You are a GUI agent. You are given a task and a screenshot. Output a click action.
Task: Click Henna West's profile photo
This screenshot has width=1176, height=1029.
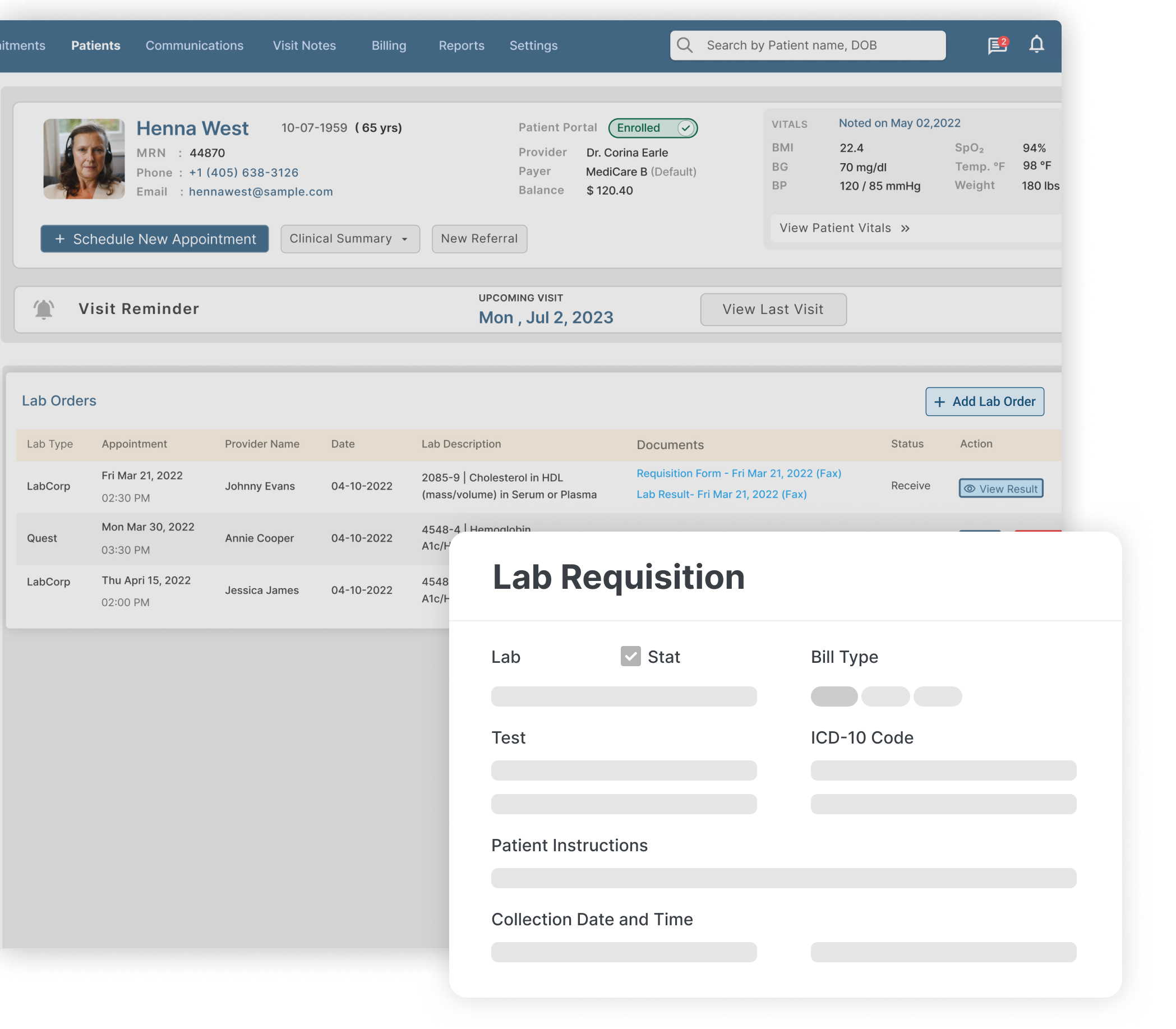84,159
